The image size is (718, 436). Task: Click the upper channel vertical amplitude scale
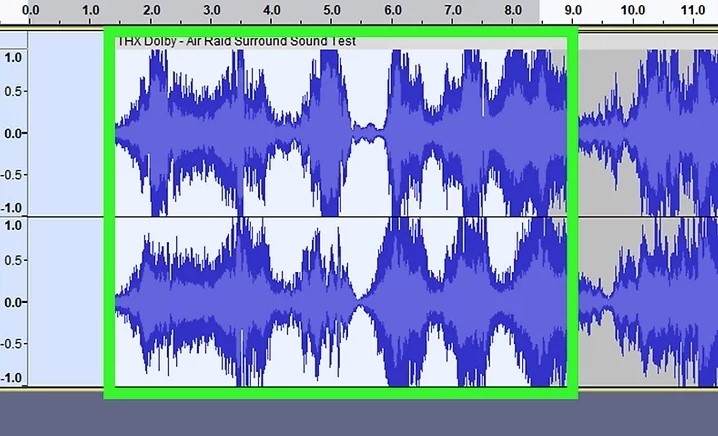point(14,132)
